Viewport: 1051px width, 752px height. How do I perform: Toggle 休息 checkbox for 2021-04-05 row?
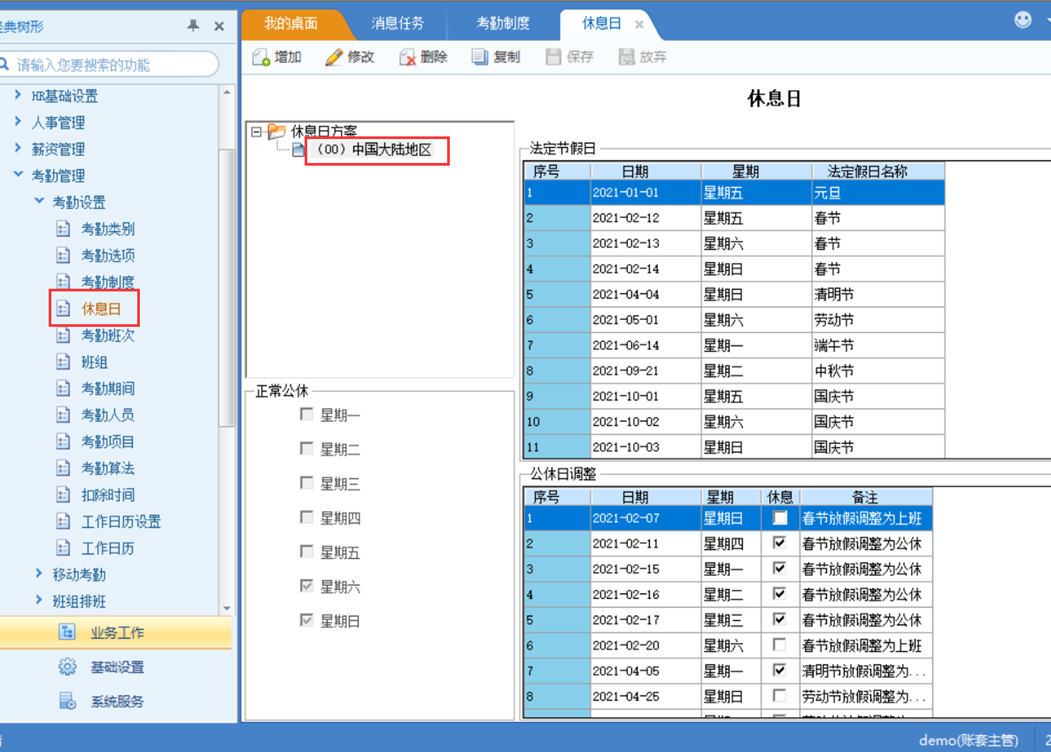click(x=780, y=670)
